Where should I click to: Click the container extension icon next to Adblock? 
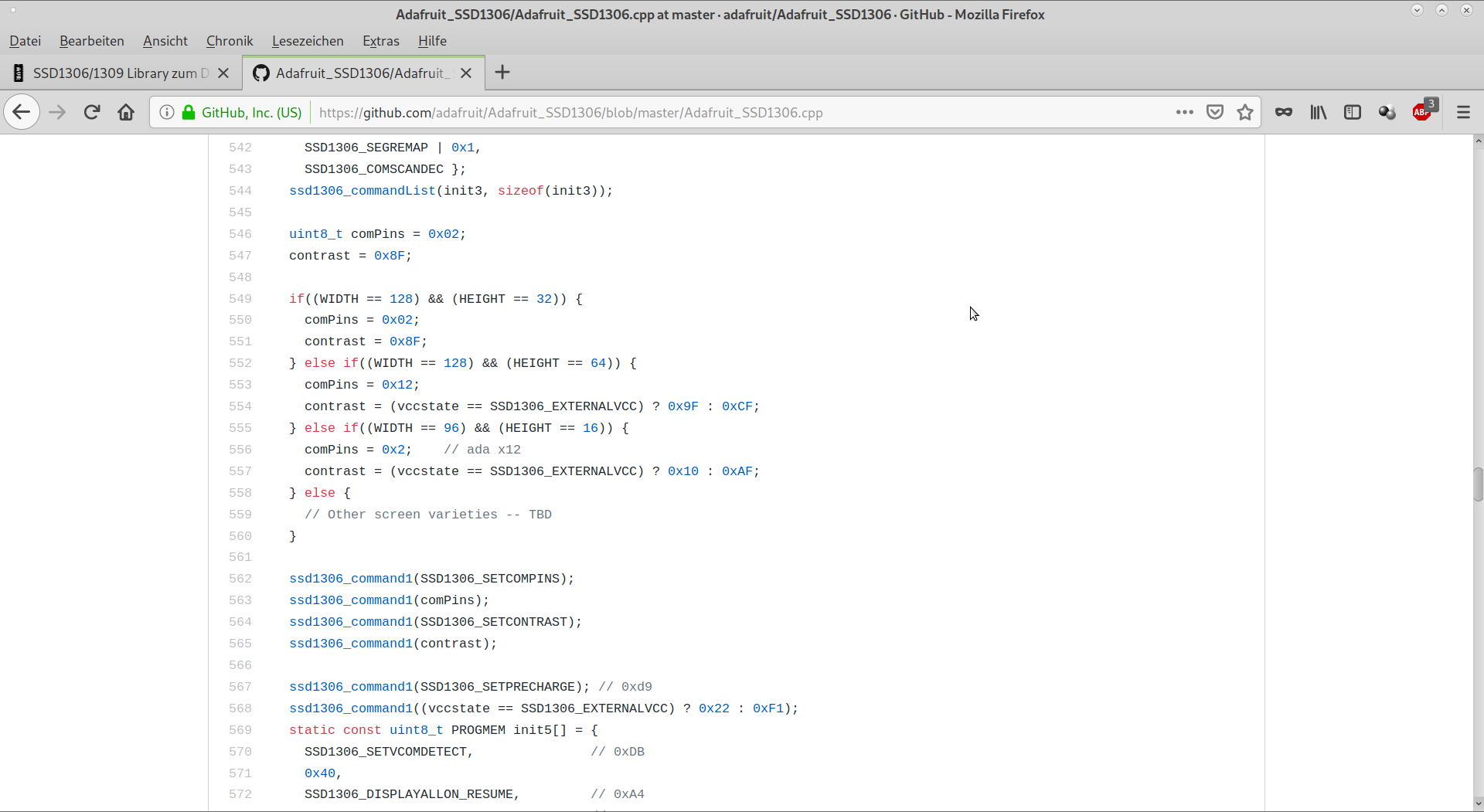(1387, 112)
